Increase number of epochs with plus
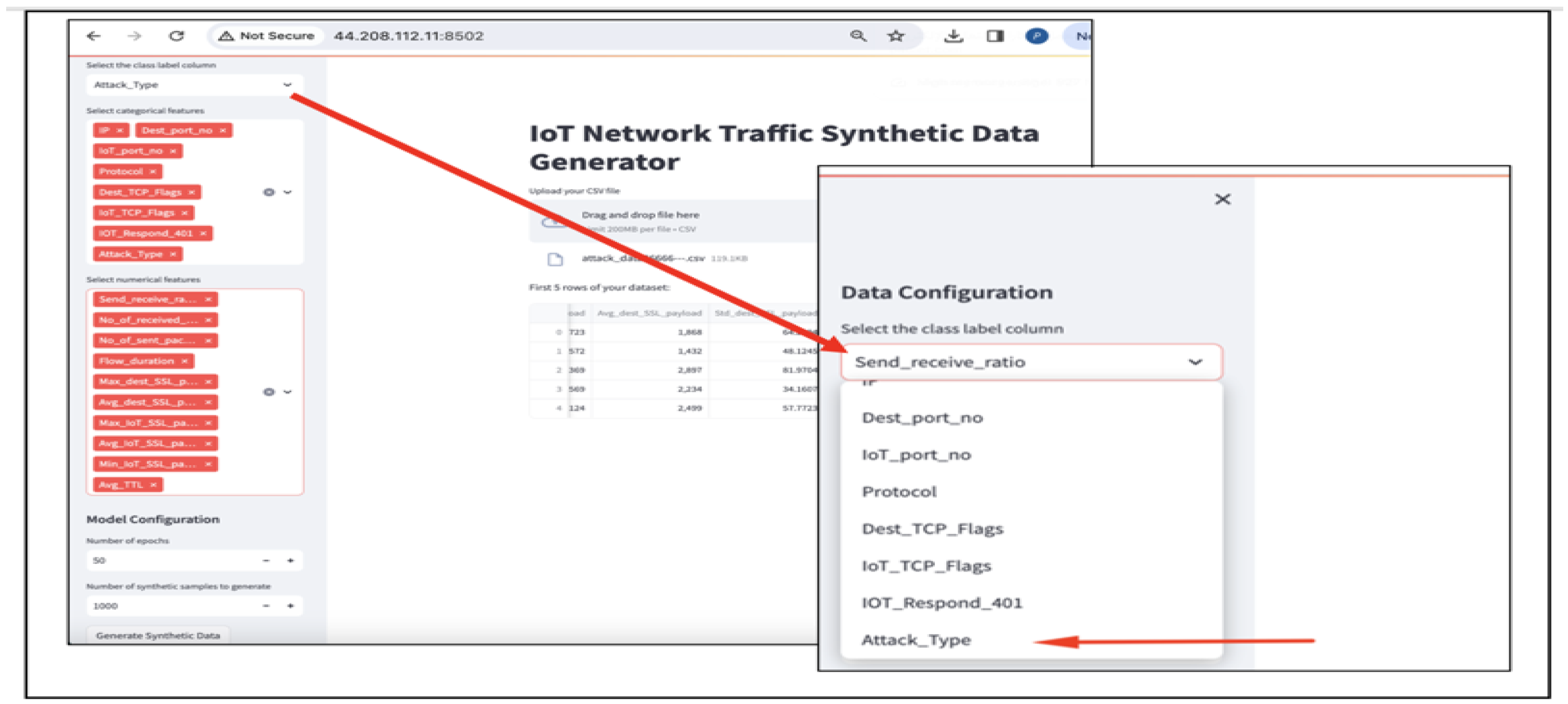 coord(290,560)
